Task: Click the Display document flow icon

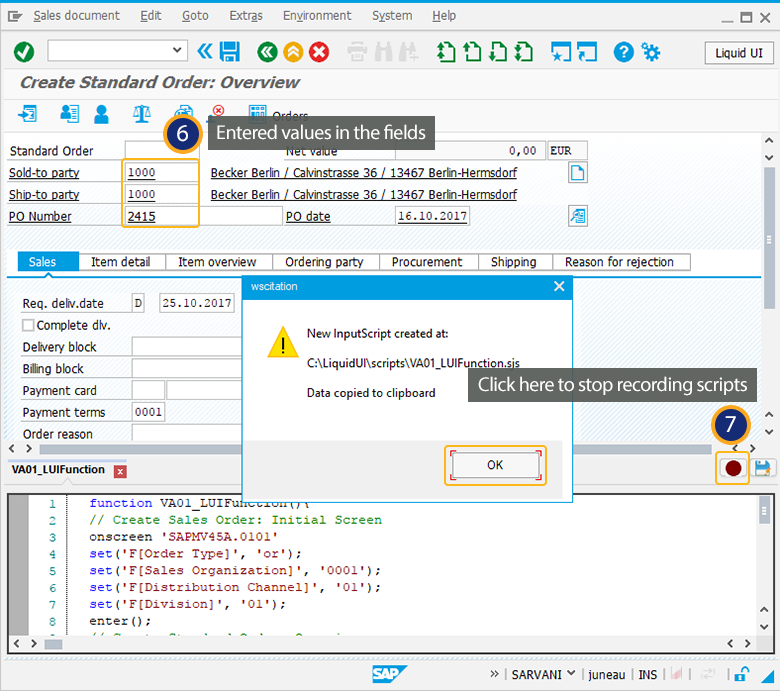Action: click(27, 113)
